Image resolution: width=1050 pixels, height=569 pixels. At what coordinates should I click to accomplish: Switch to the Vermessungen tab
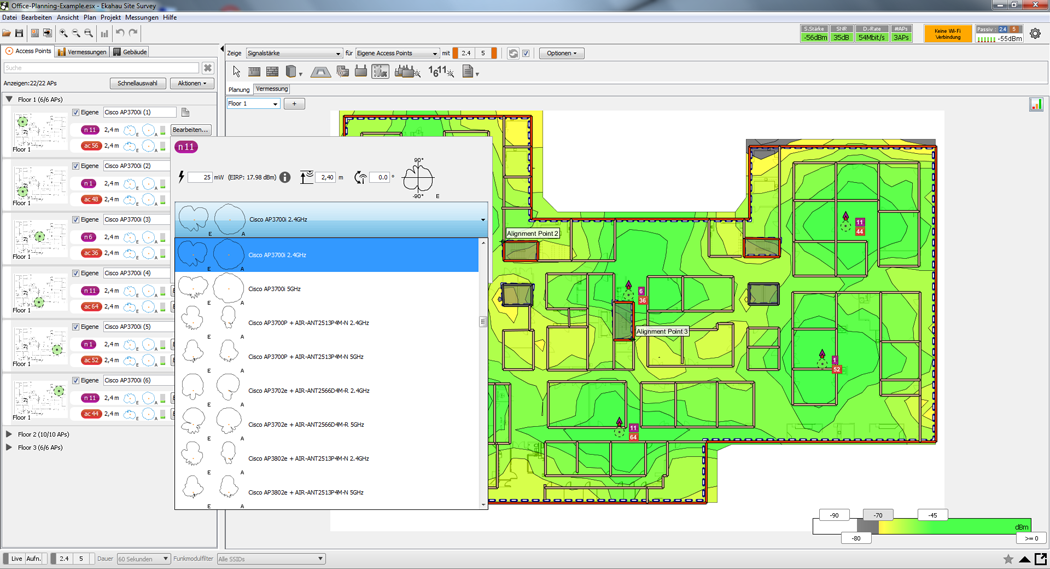tap(82, 52)
